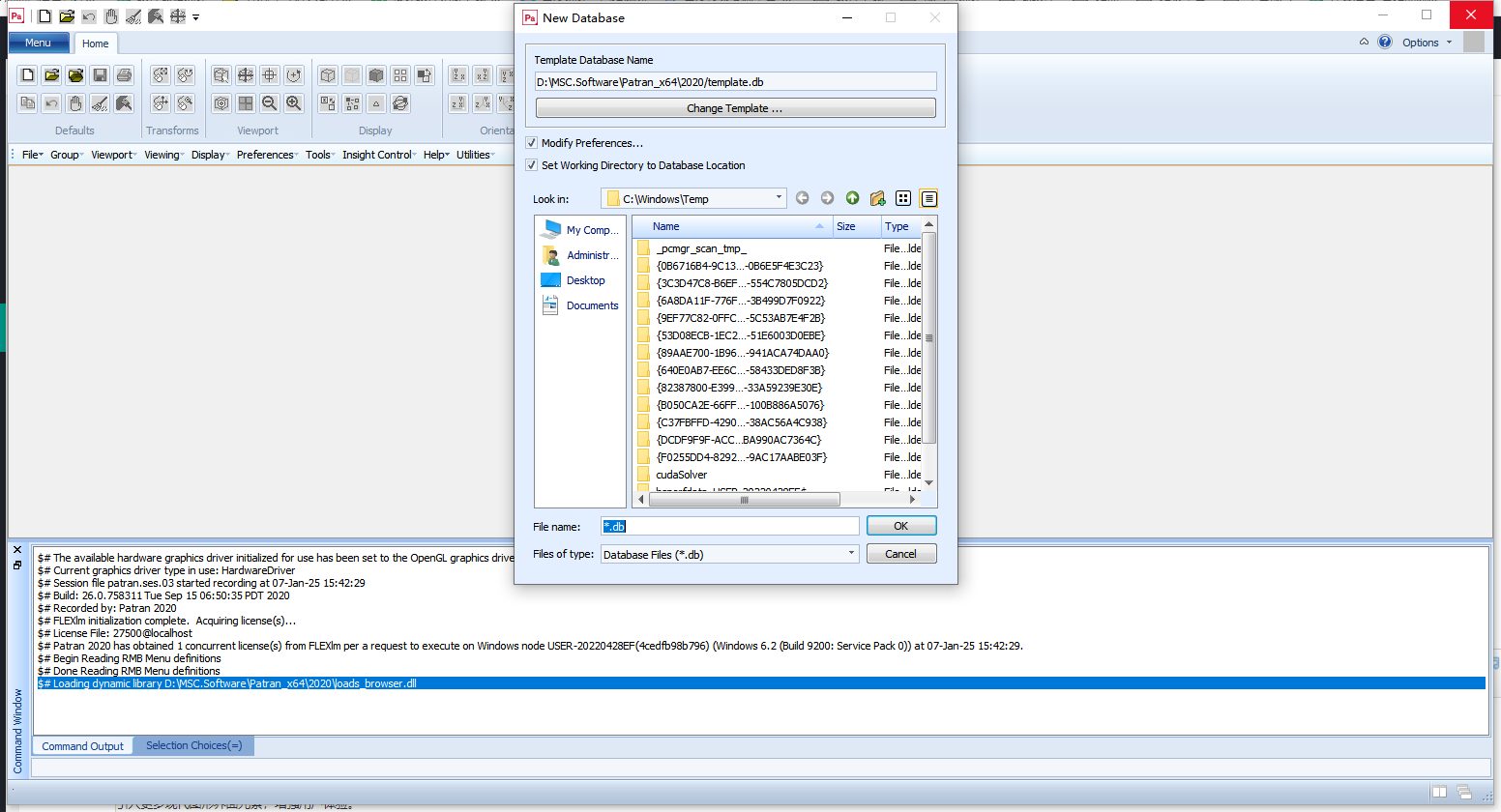Open the Help question mark icon near Options
This screenshot has height=812, width=1501.
click(x=1385, y=43)
